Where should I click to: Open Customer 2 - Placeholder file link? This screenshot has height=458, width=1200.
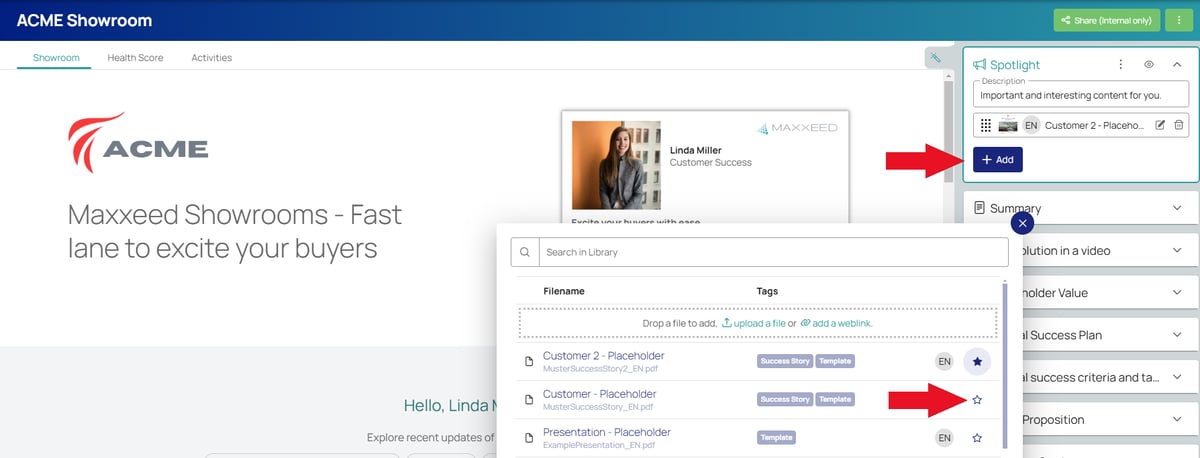pyautogui.click(x=603, y=355)
